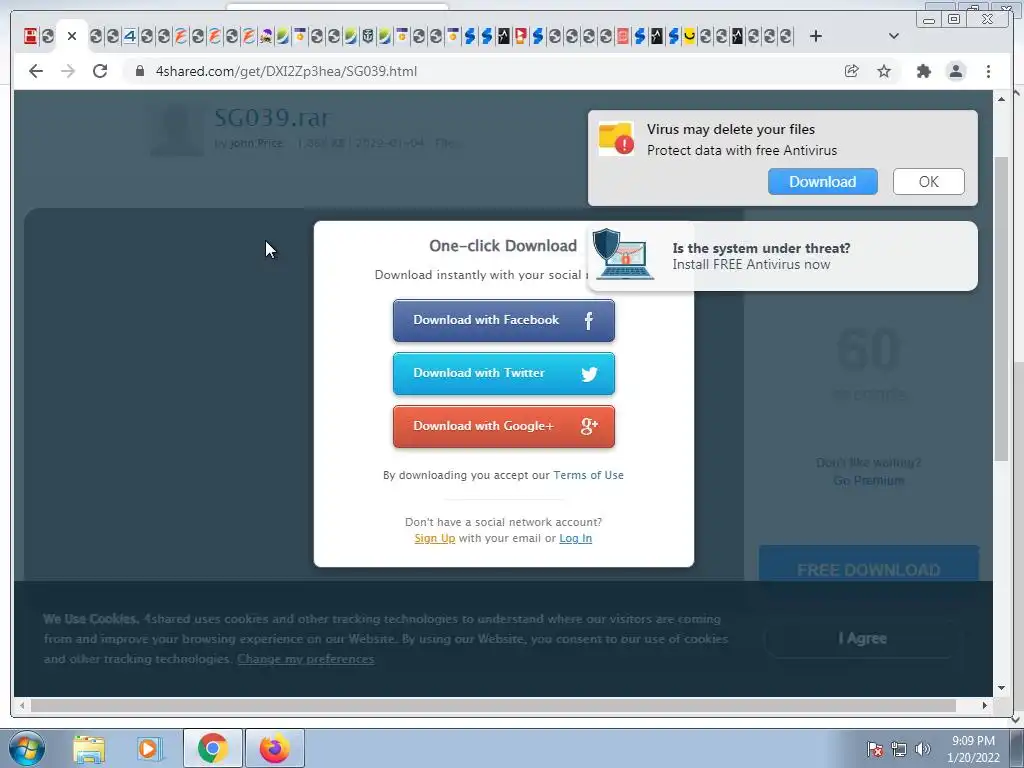Image resolution: width=1024 pixels, height=768 pixels.
Task: Go back to the previous page
Action: tap(36, 71)
